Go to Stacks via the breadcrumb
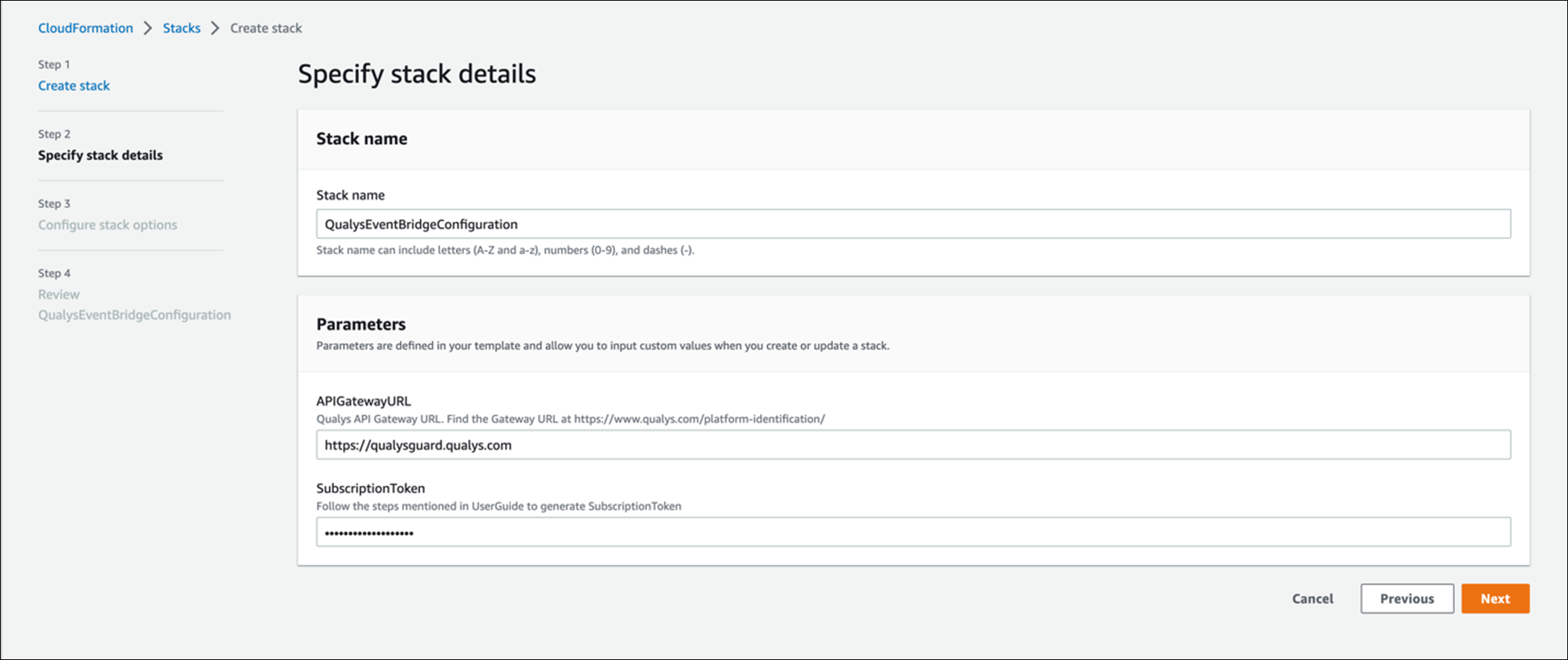Image resolution: width=1568 pixels, height=660 pixels. [x=181, y=28]
